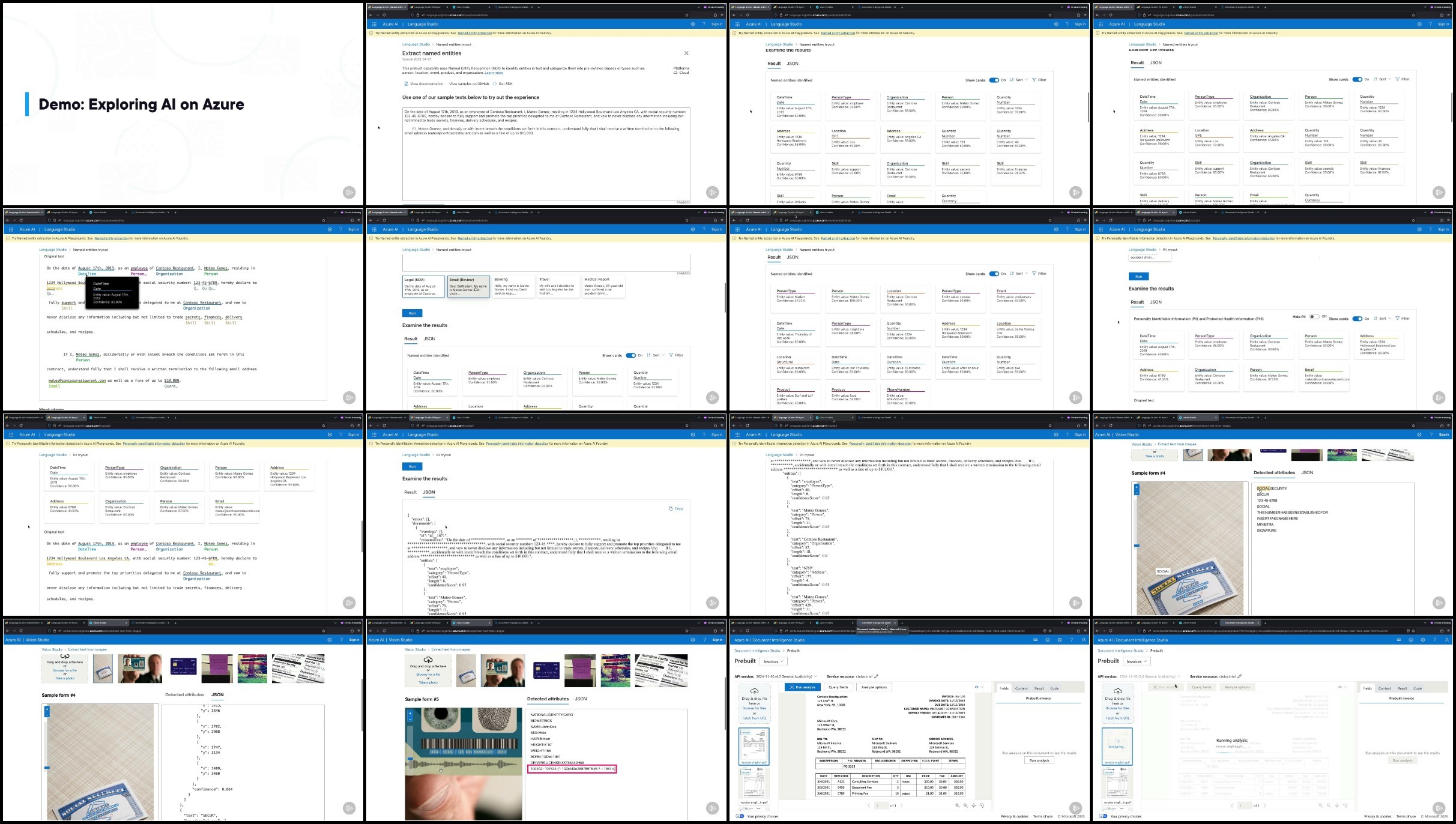1456x824 pixels.
Task: Click Filter funnel icon beside Hide PII toggle
Action: (1397, 319)
